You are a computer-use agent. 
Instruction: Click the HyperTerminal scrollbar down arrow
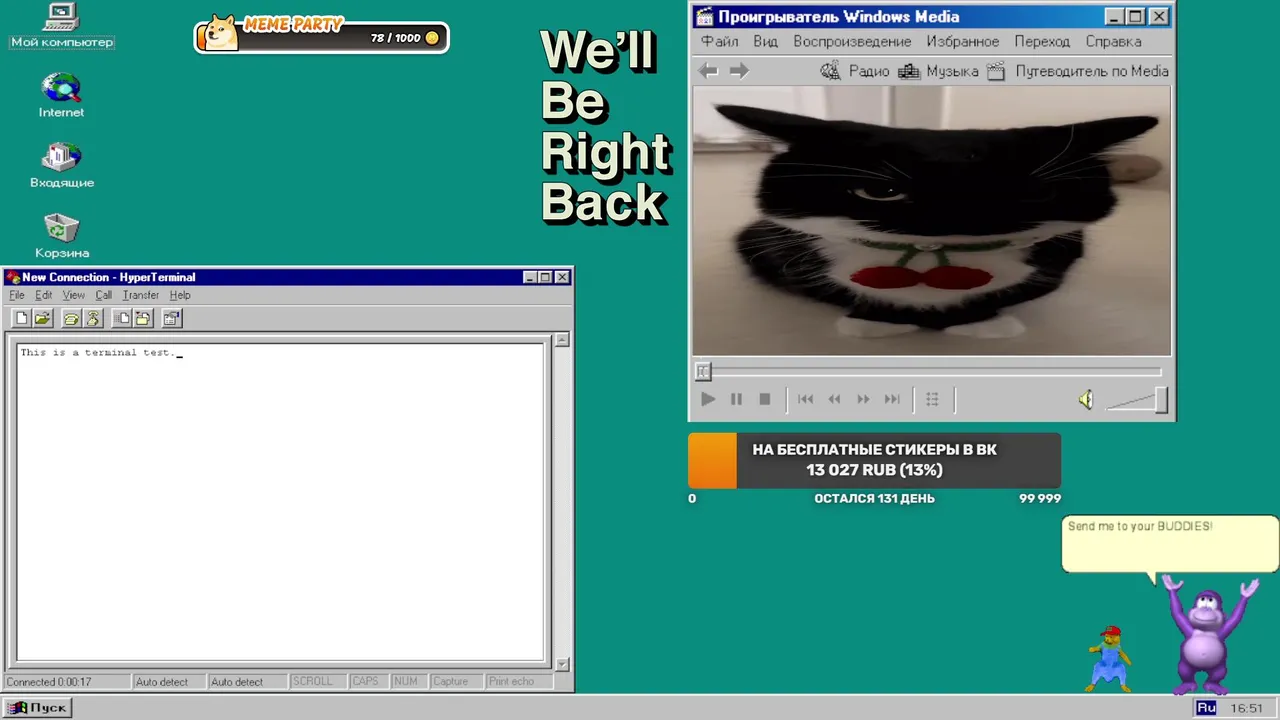562,664
